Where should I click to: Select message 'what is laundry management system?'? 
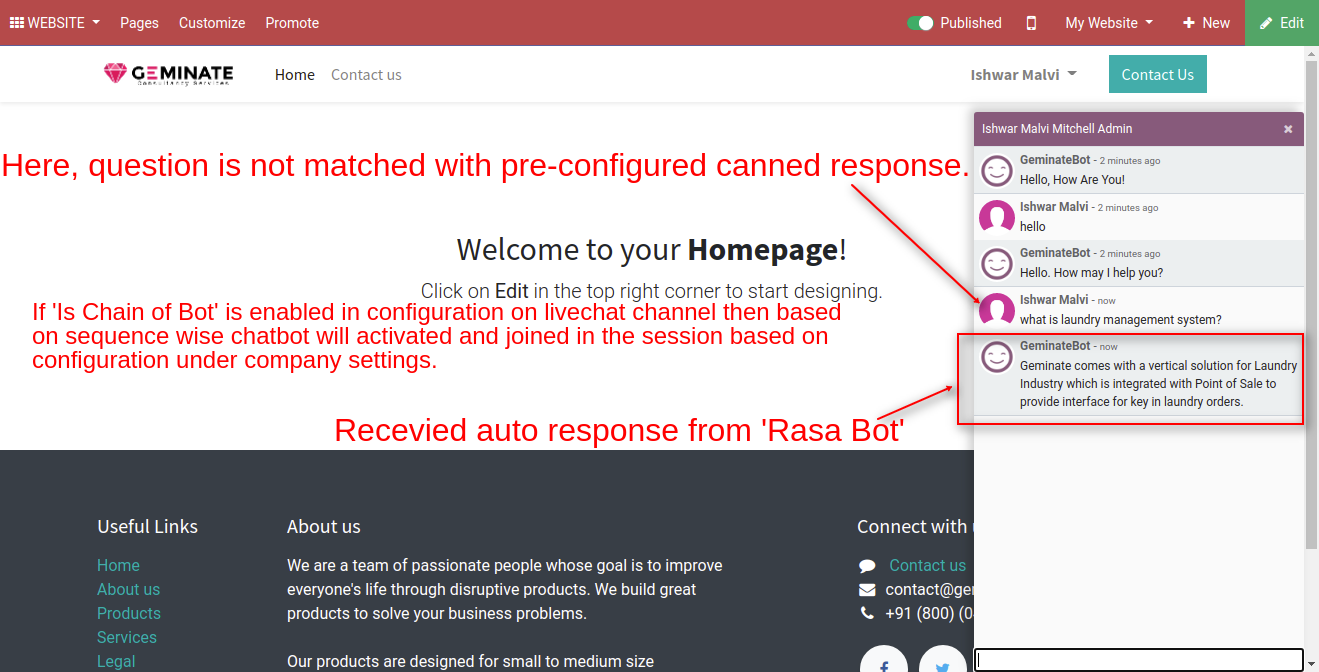(x=1121, y=320)
